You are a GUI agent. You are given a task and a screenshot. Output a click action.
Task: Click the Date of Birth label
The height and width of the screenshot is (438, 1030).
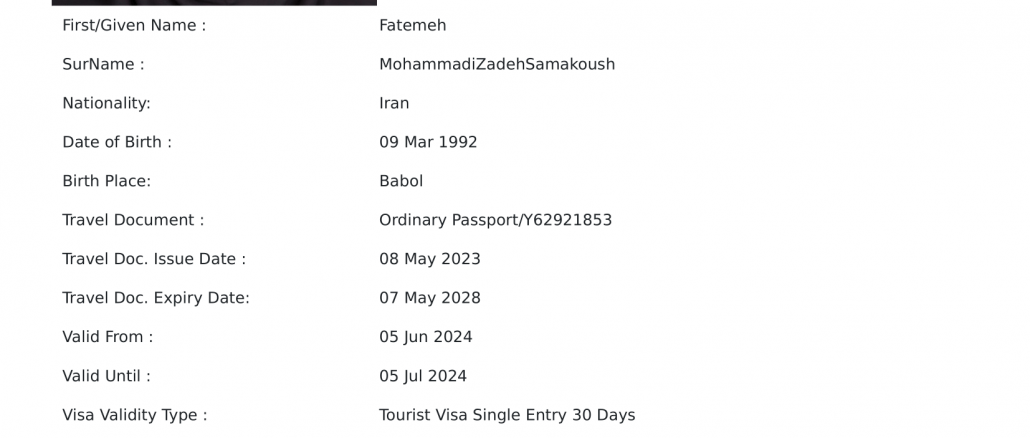(x=117, y=142)
